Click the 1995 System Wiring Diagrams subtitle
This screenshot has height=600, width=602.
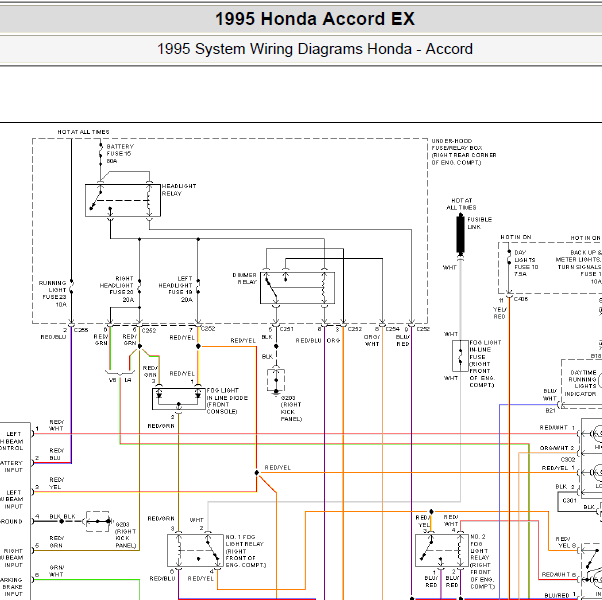pos(315,49)
